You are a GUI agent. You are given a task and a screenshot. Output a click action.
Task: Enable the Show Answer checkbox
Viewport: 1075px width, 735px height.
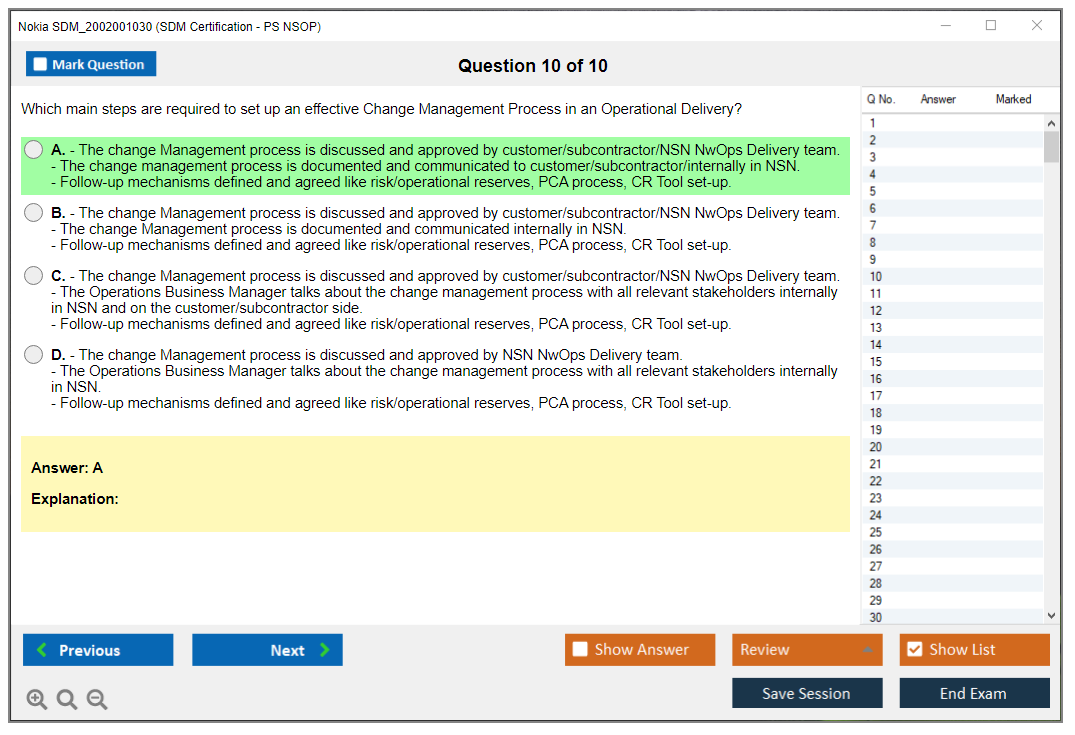(580, 650)
